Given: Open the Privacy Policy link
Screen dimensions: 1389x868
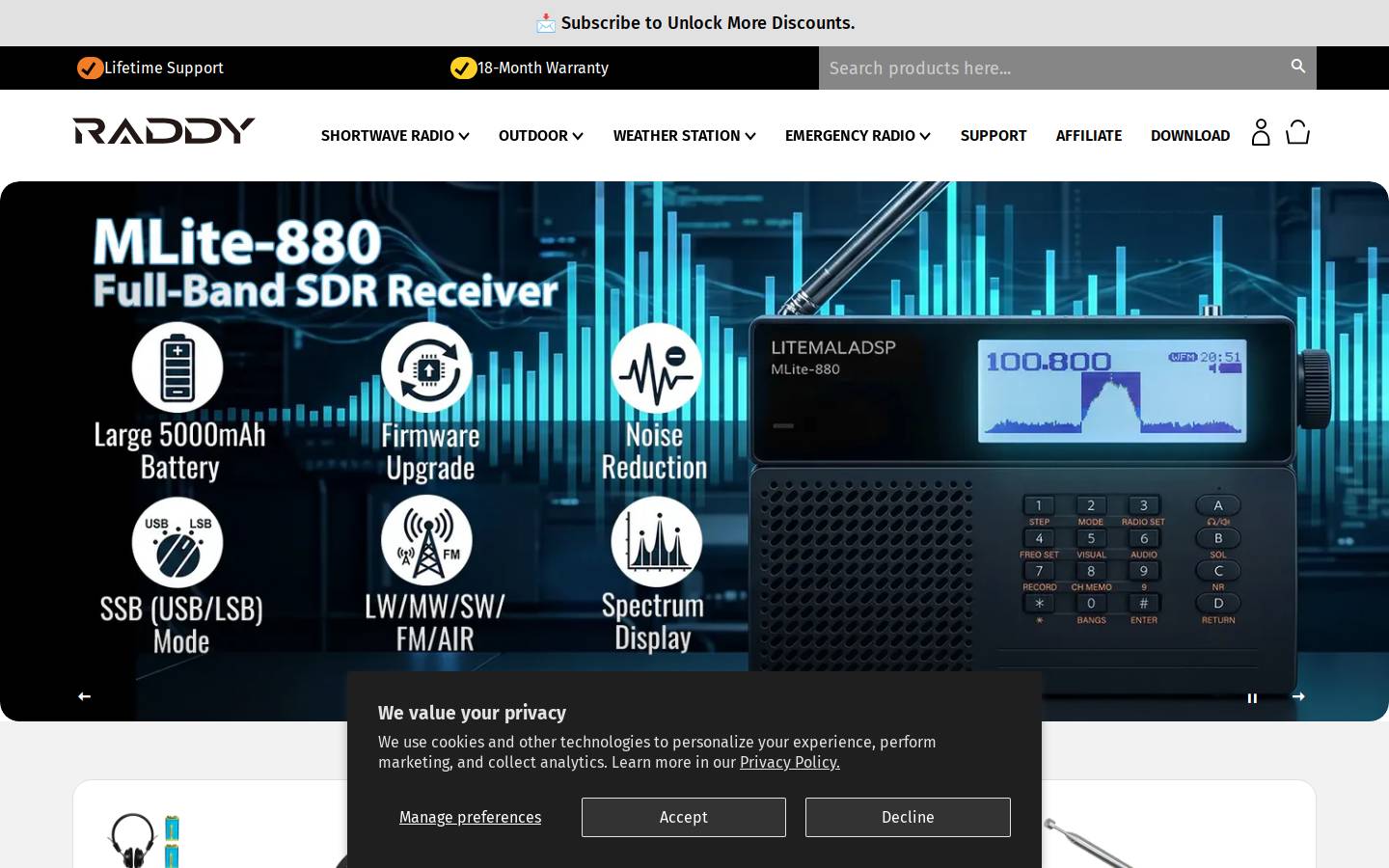Looking at the screenshot, I should (x=790, y=762).
